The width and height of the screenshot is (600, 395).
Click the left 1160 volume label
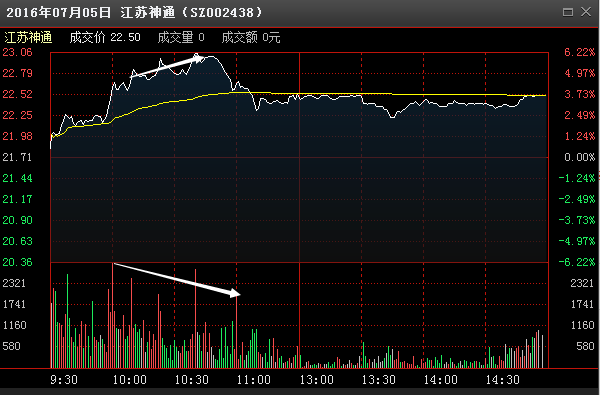click(x=14, y=325)
